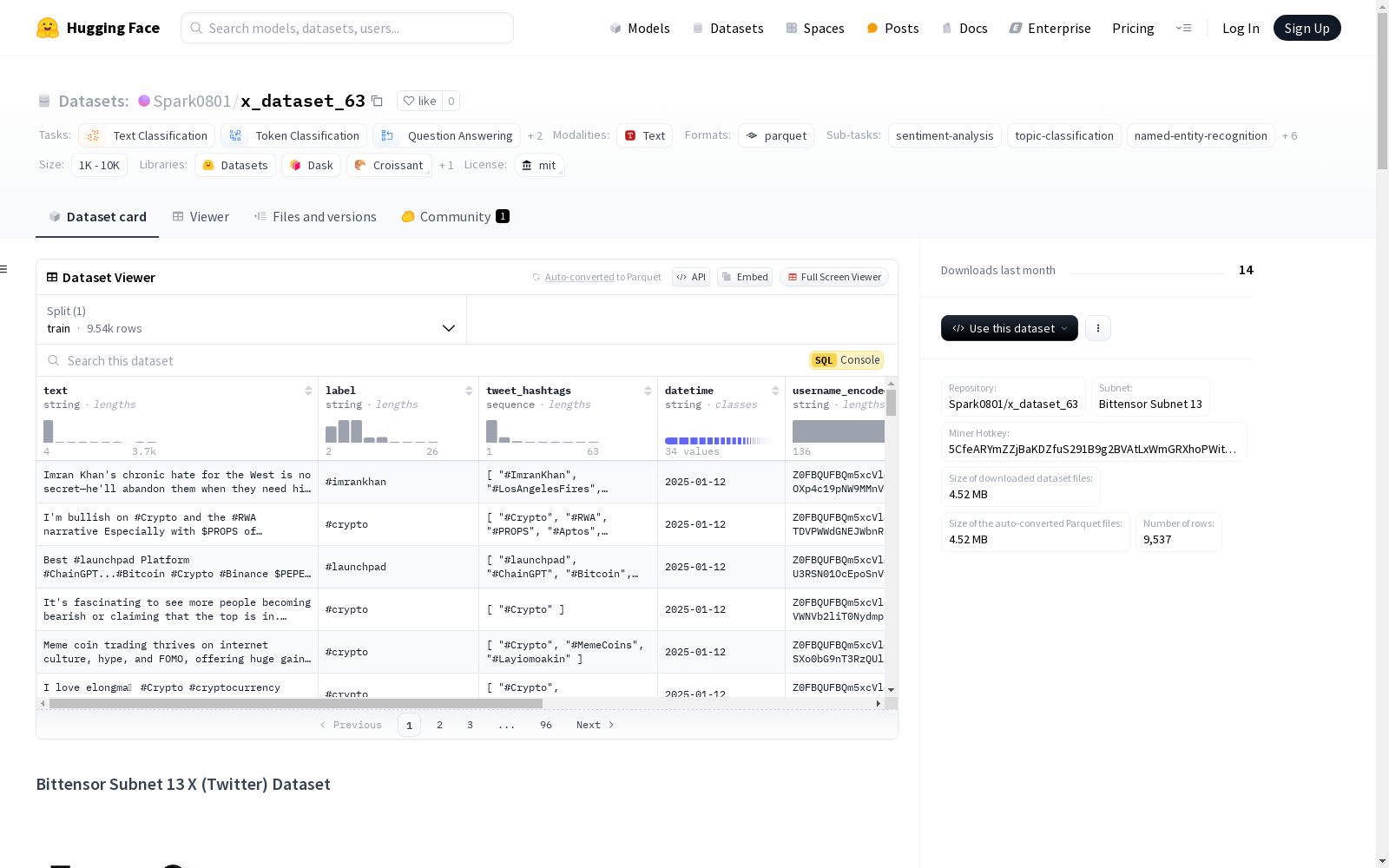Open the API button in viewer
Viewport: 1389px width, 868px height.
[691, 277]
